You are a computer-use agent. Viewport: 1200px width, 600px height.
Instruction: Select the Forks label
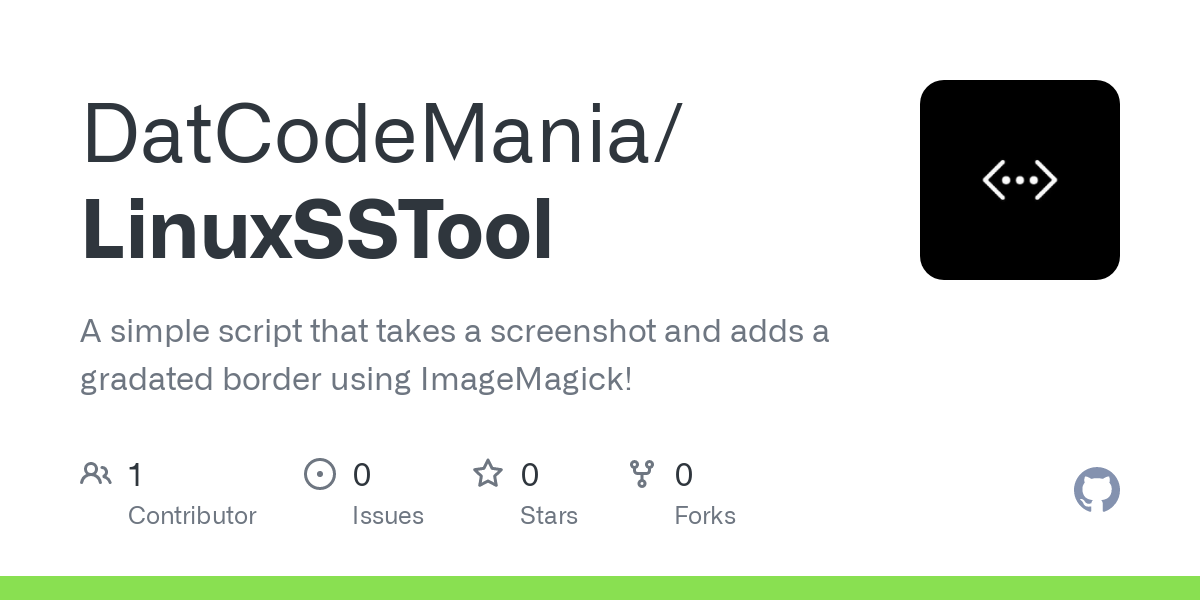[x=705, y=516]
